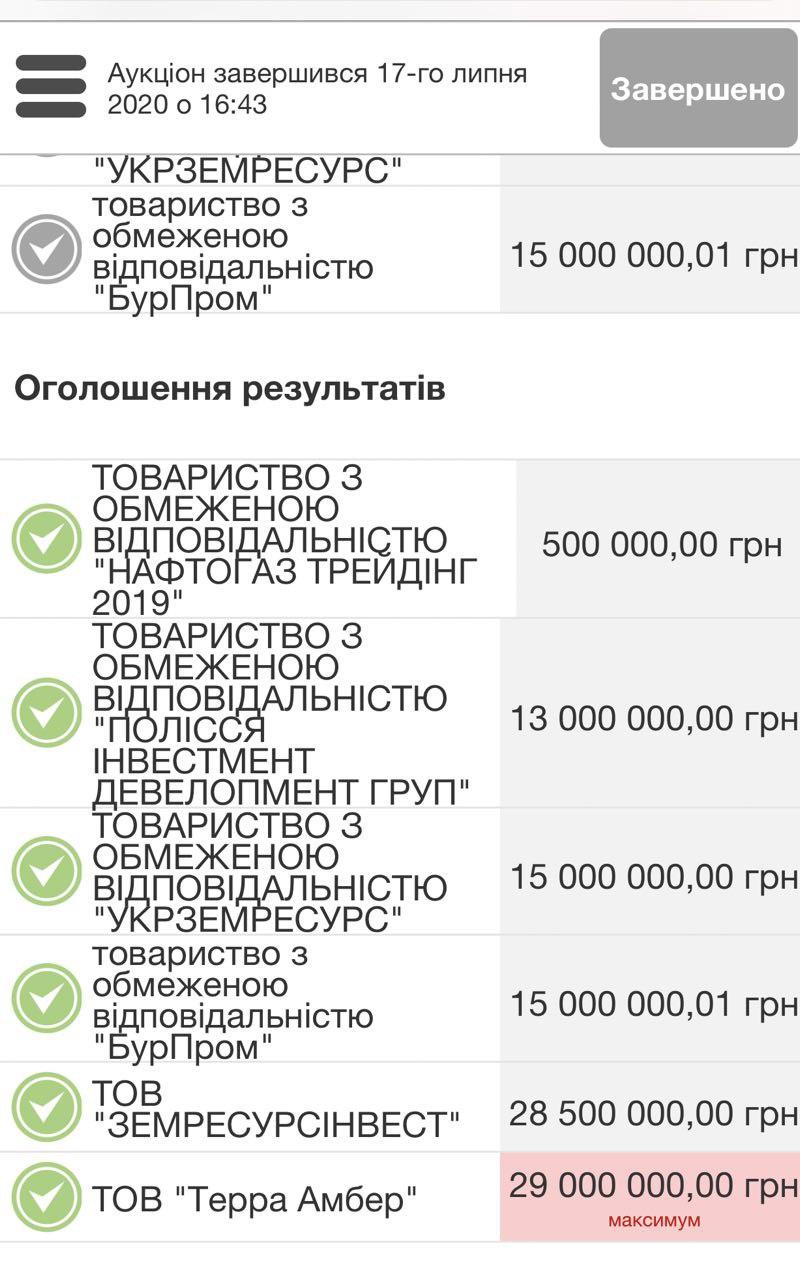Select the НАФТОГАЗ ТРЕЙДІНГ 2019 bidder name
This screenshot has height=1280, width=800.
click(285, 539)
